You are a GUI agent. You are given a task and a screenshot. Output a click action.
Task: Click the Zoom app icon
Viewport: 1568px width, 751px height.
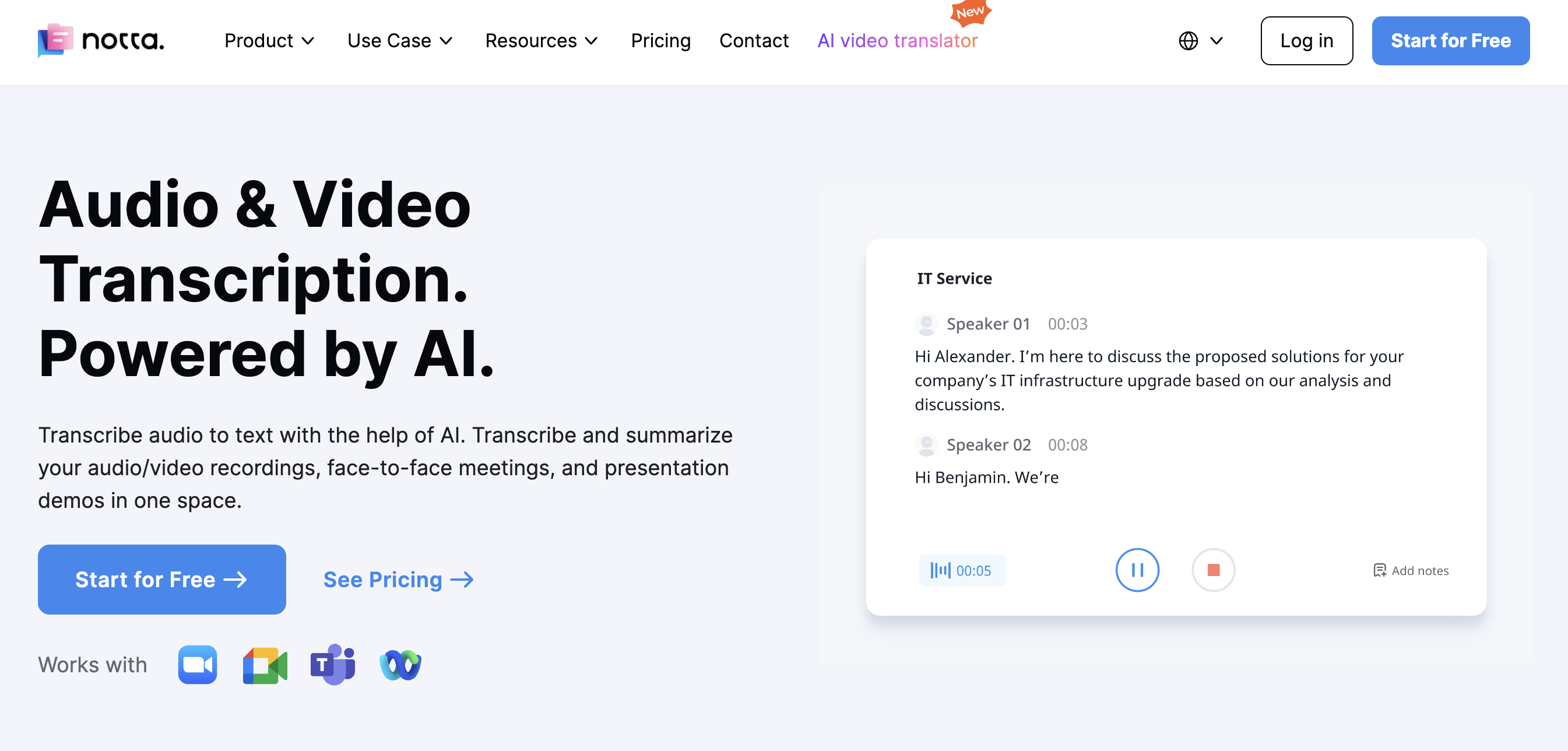tap(197, 665)
